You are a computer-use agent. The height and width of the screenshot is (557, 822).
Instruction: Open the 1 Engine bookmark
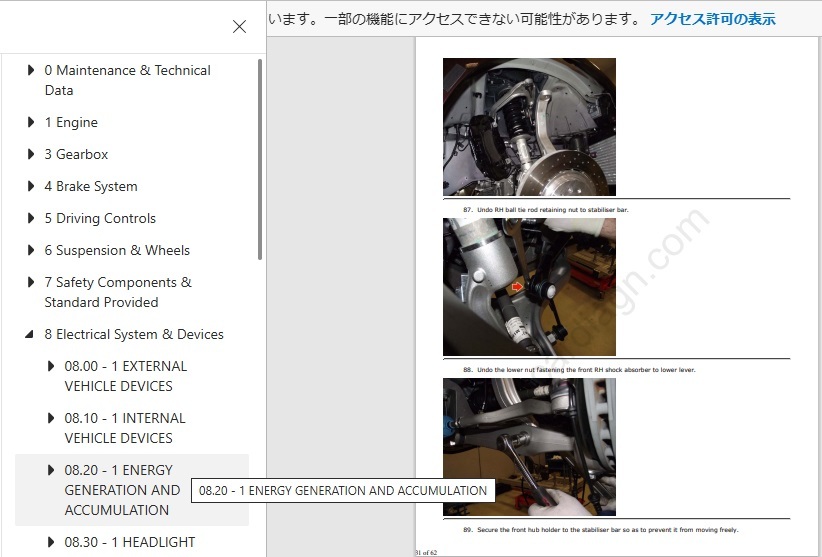click(x=71, y=122)
